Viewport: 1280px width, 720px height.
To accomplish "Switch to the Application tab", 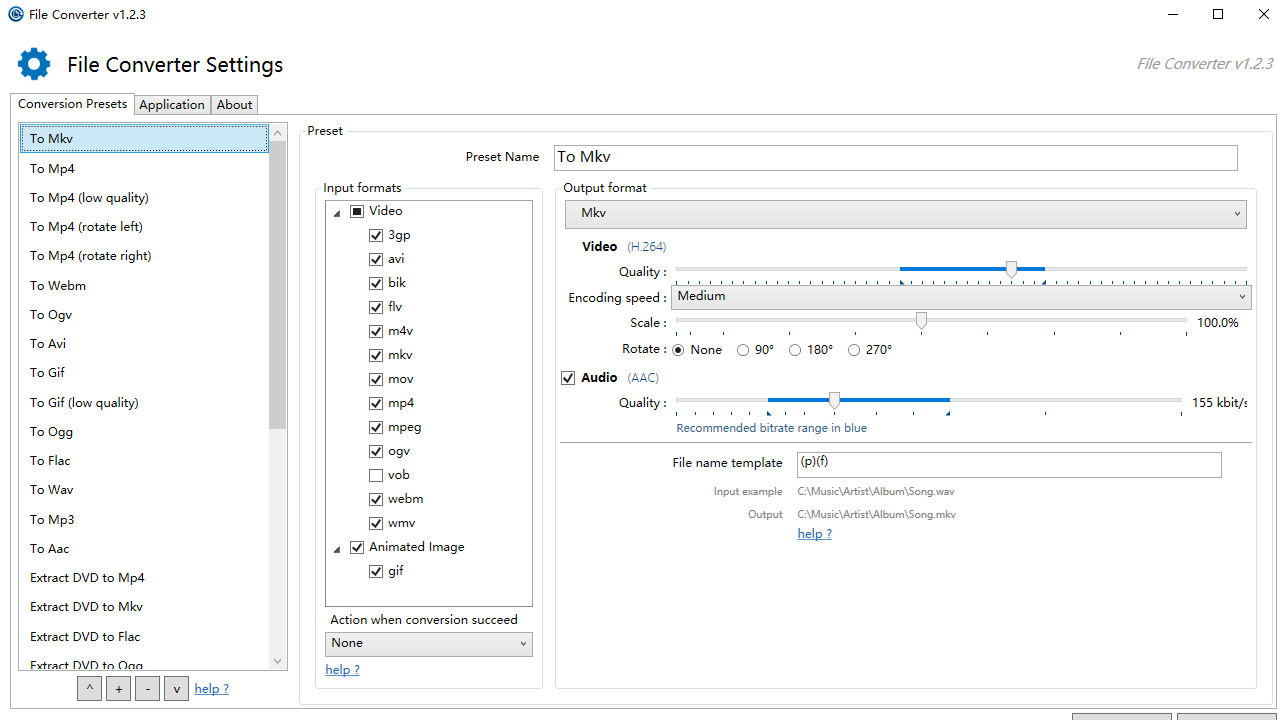I will pyautogui.click(x=172, y=104).
